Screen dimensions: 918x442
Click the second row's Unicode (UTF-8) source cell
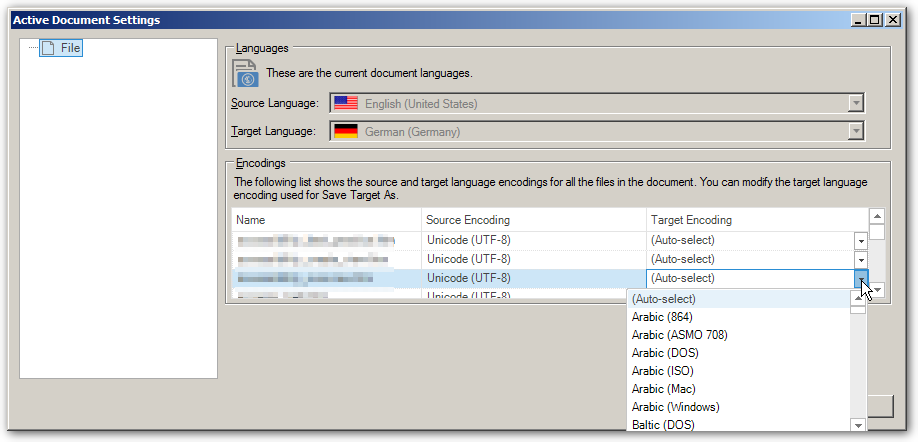tap(533, 259)
